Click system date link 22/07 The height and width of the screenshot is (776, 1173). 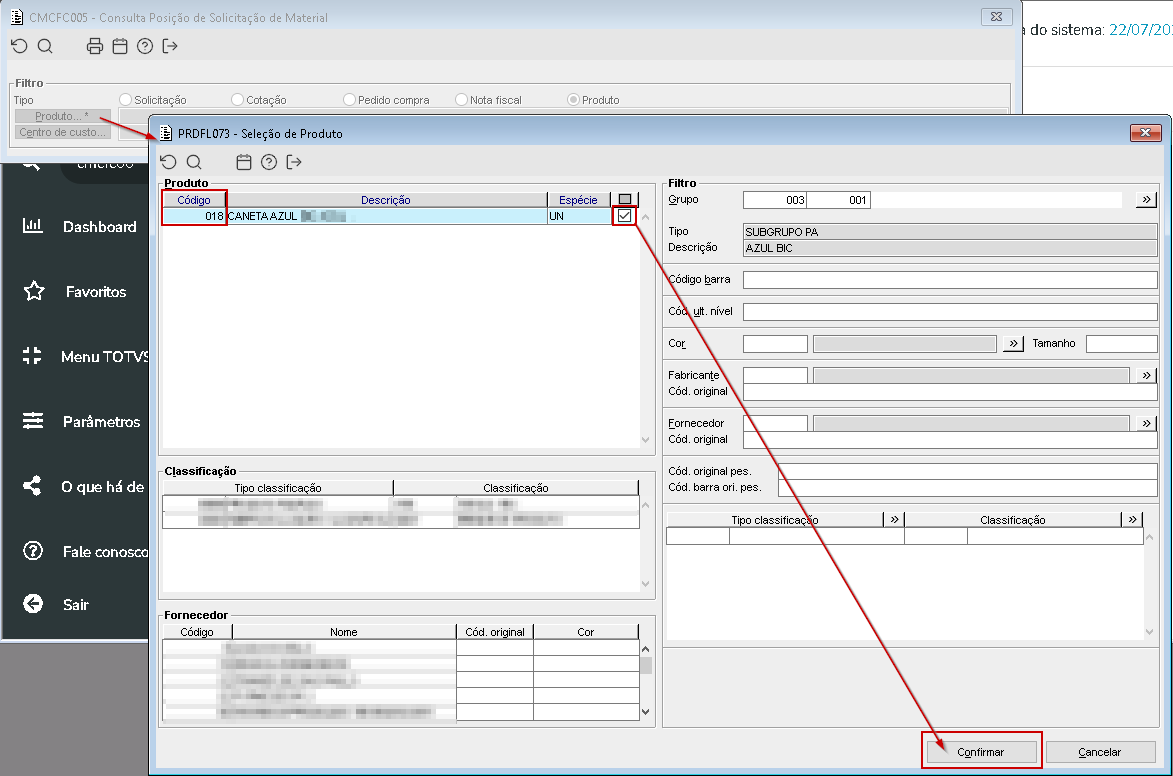[x=1140, y=30]
